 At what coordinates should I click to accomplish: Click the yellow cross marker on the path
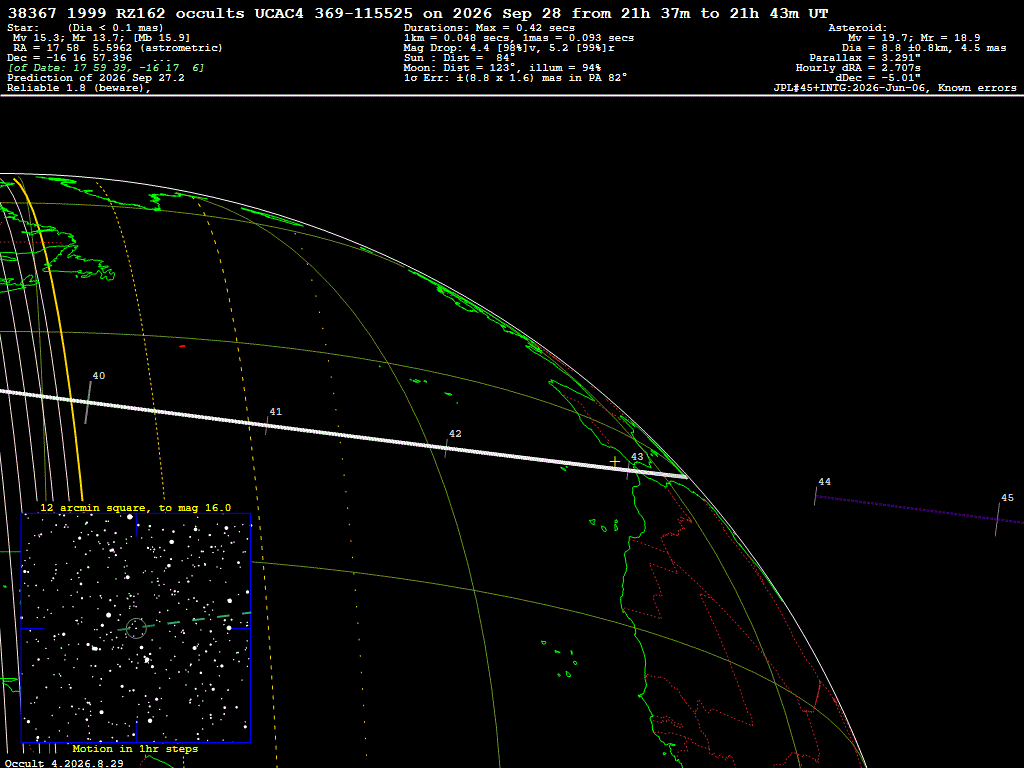click(615, 462)
